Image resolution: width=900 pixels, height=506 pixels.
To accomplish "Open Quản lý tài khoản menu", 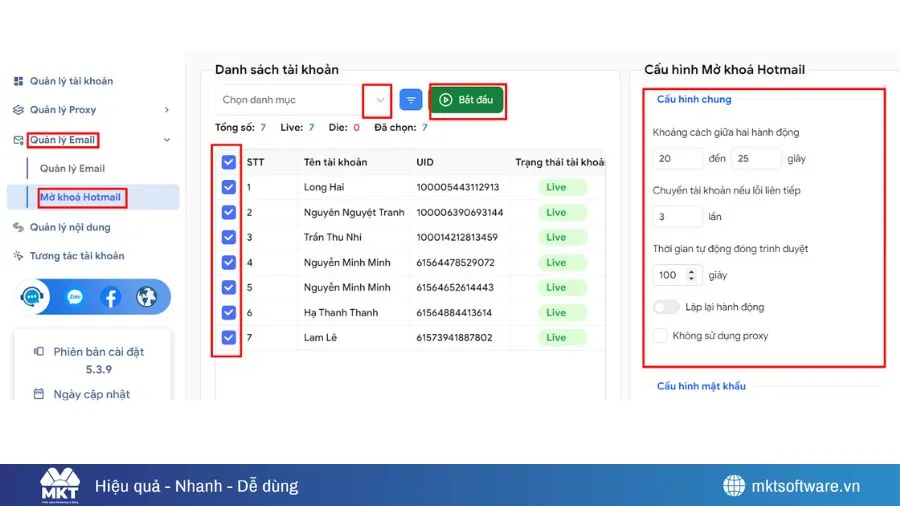I will (x=71, y=81).
